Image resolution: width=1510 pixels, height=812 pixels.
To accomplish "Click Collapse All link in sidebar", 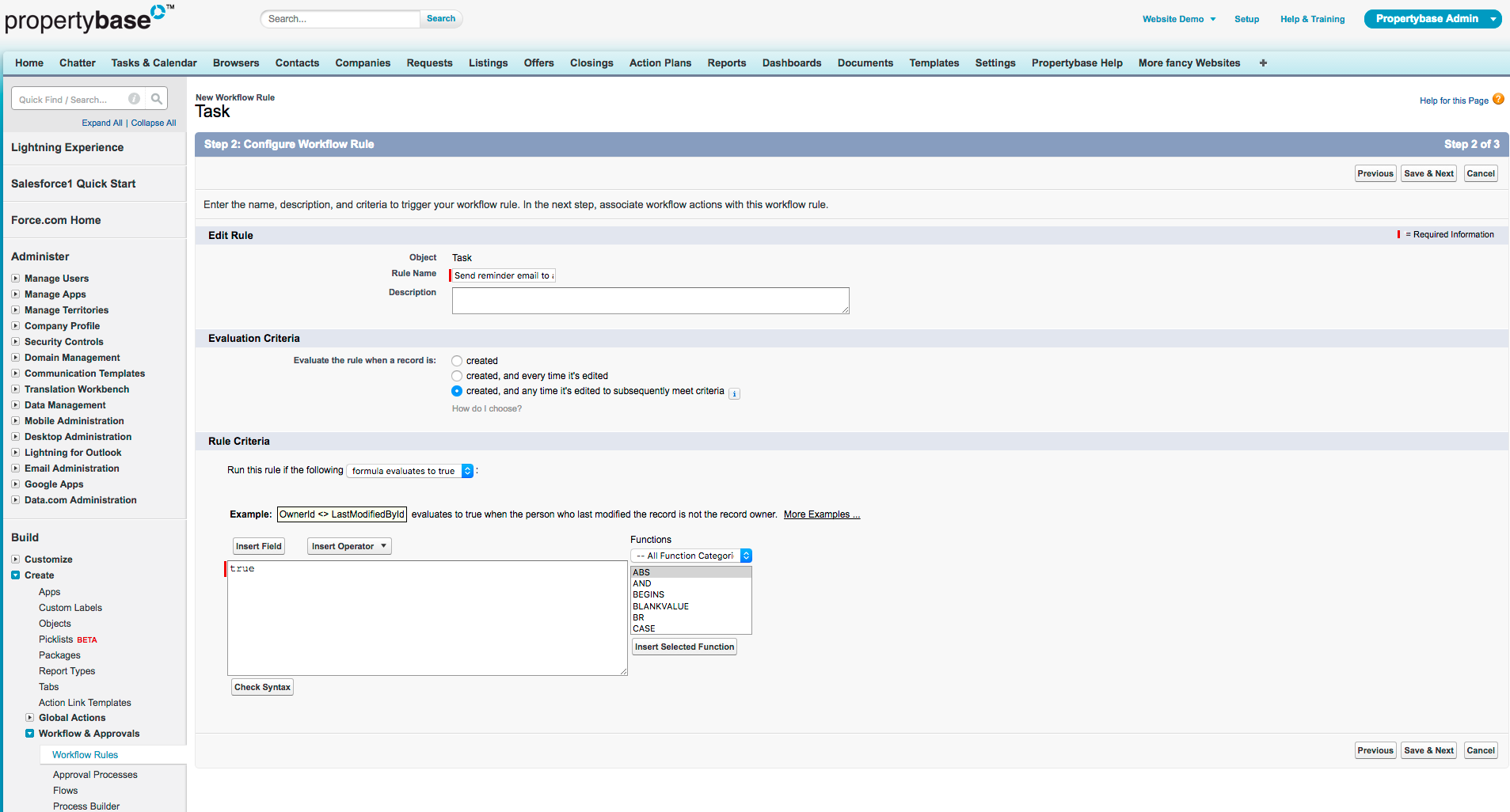I will click(x=154, y=123).
